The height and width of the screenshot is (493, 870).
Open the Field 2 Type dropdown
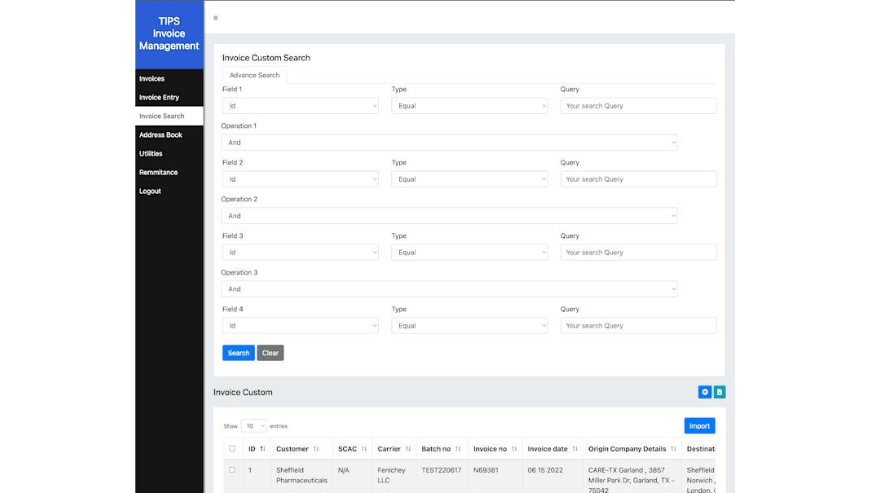(469, 179)
